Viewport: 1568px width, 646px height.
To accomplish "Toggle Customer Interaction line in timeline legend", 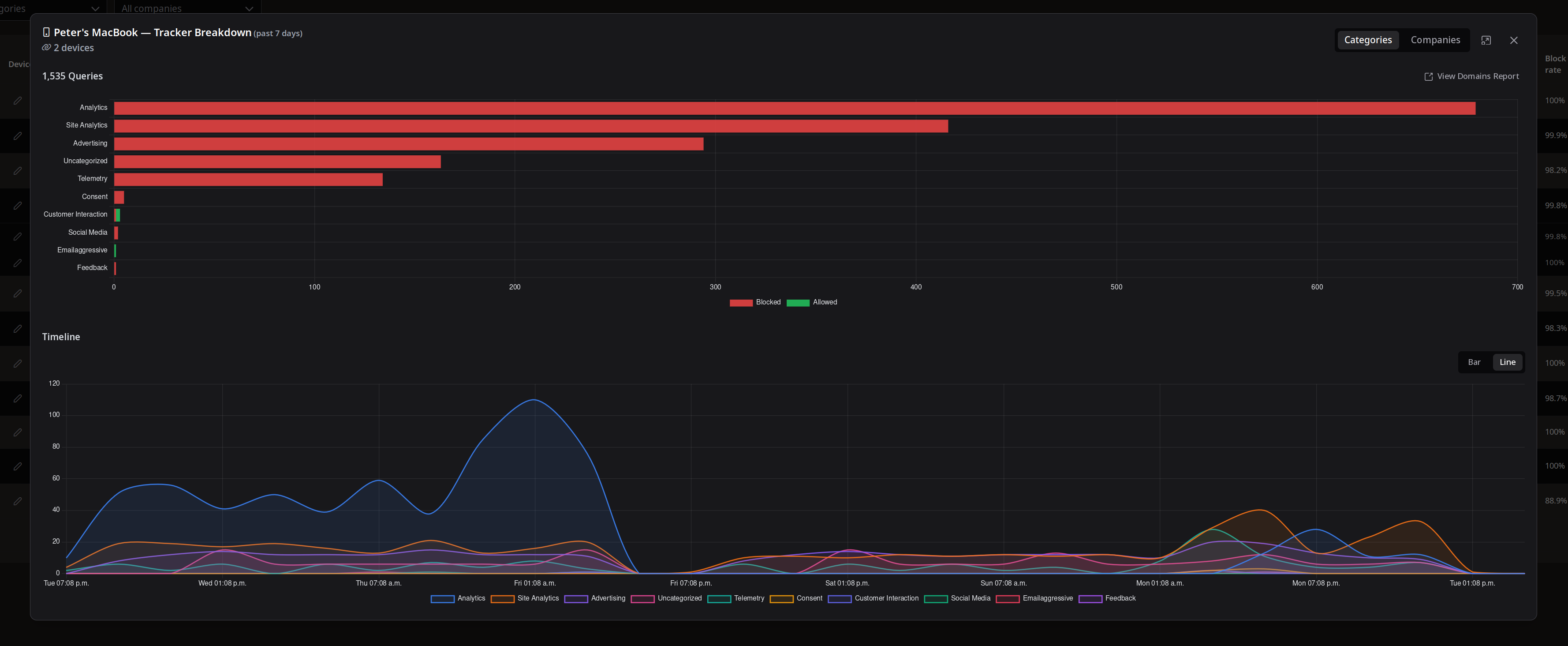I will (x=873, y=598).
